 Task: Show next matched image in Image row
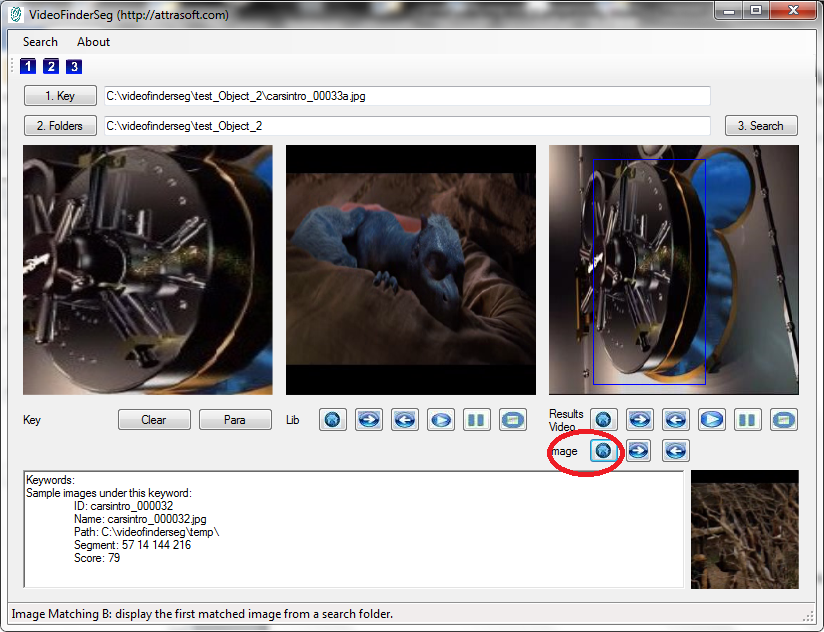point(638,450)
